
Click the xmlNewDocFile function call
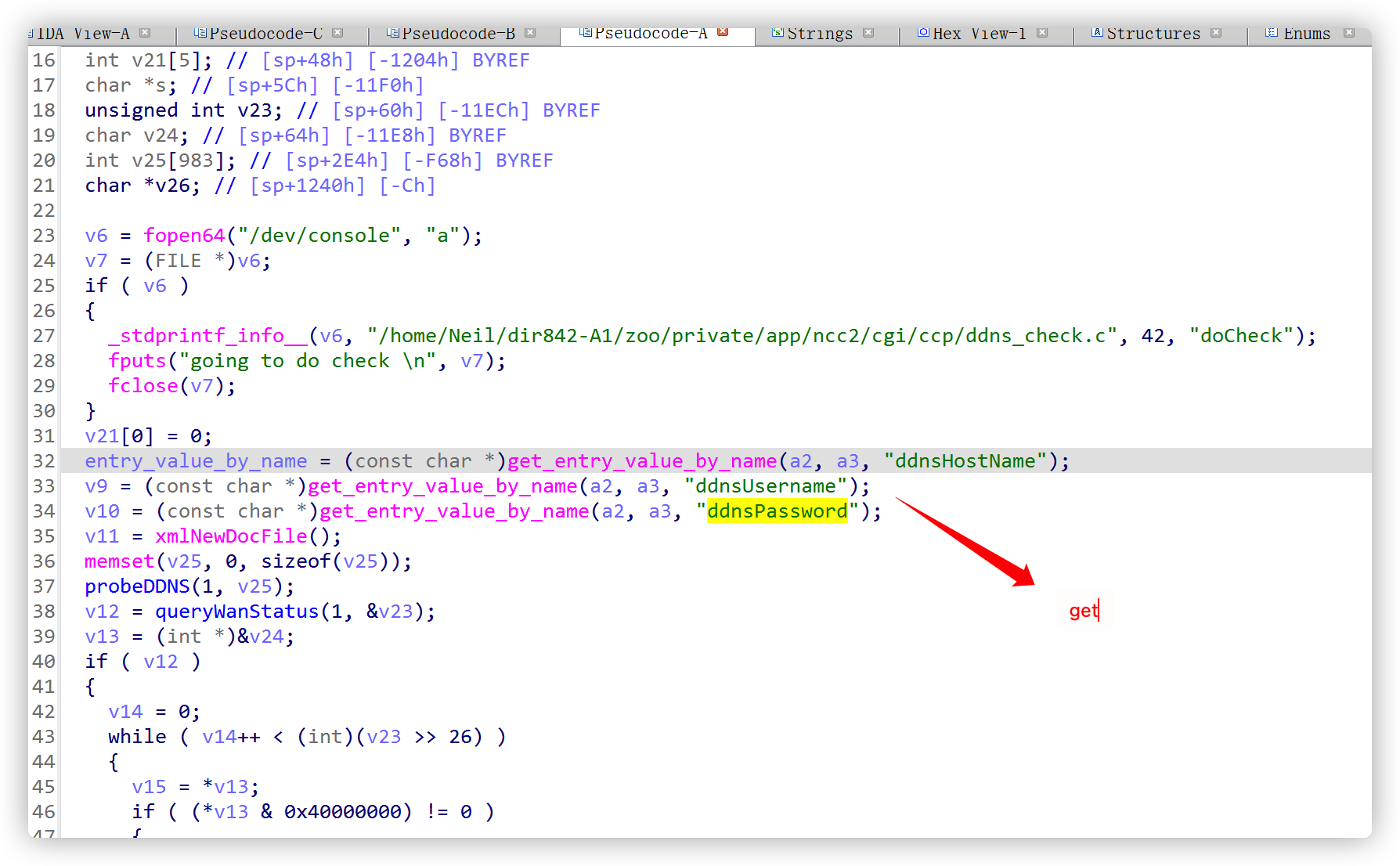coord(231,536)
